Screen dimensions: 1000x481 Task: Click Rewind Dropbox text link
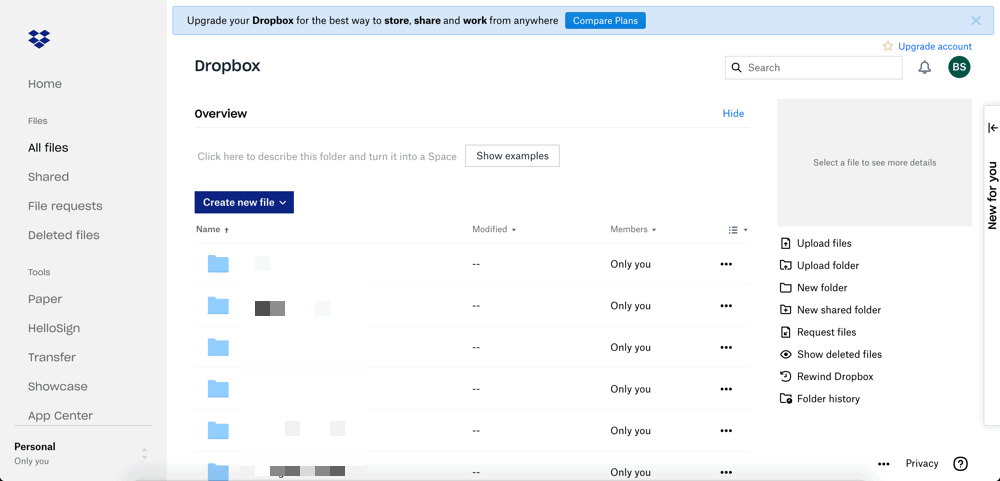pyautogui.click(x=835, y=376)
